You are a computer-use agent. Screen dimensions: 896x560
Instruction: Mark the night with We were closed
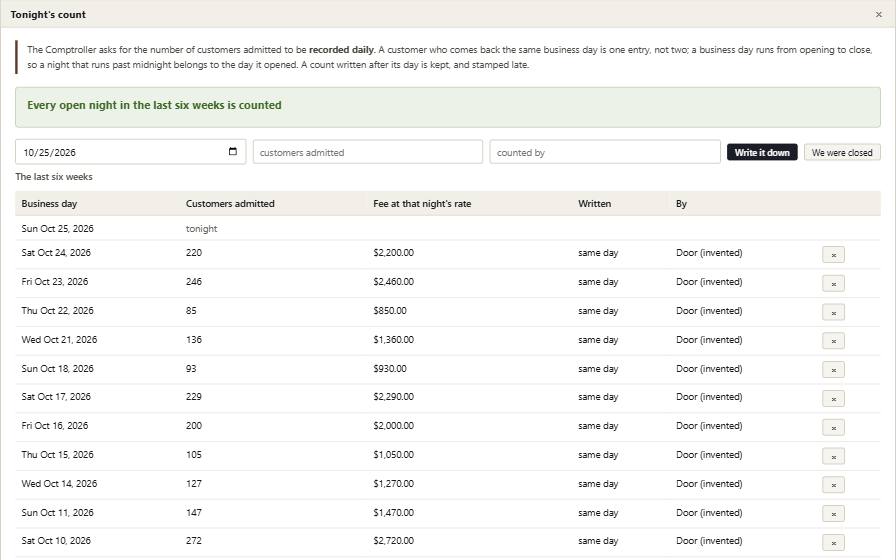[842, 152]
